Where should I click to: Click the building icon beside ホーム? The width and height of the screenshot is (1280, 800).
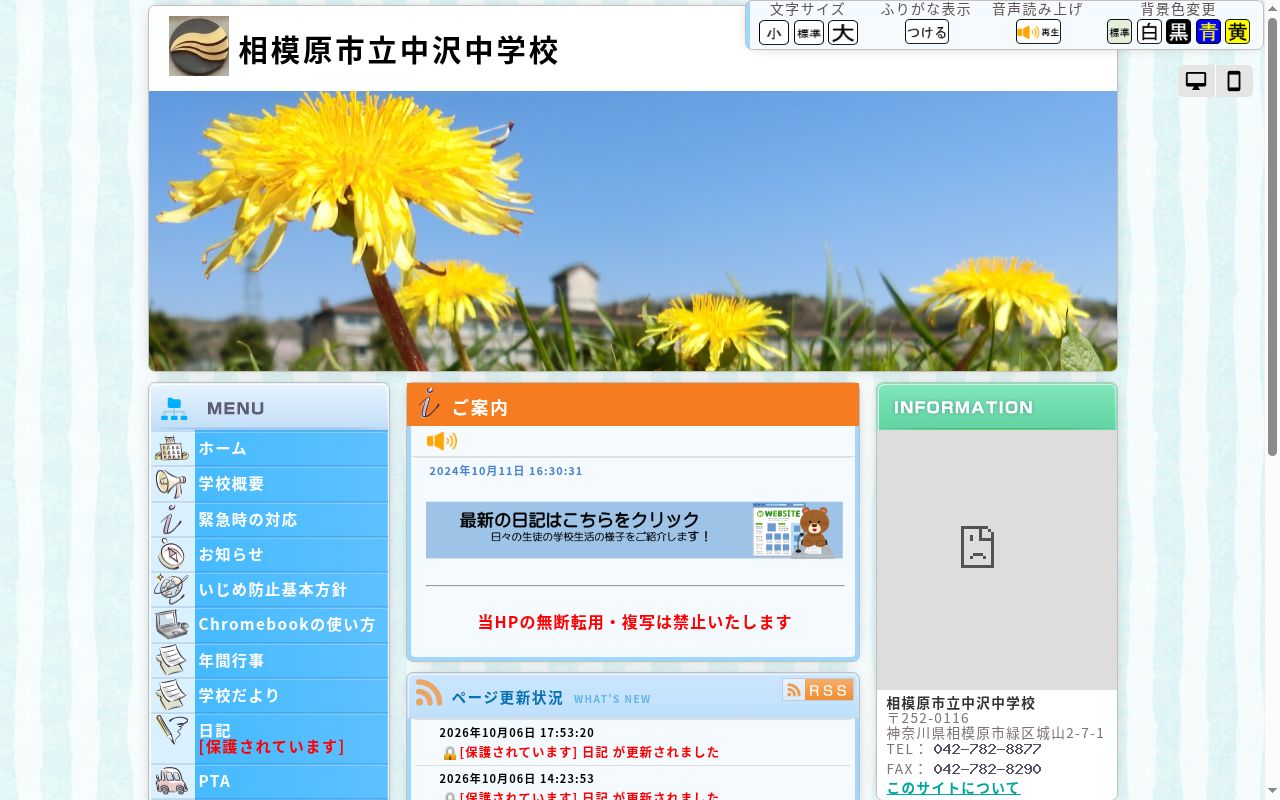point(172,448)
